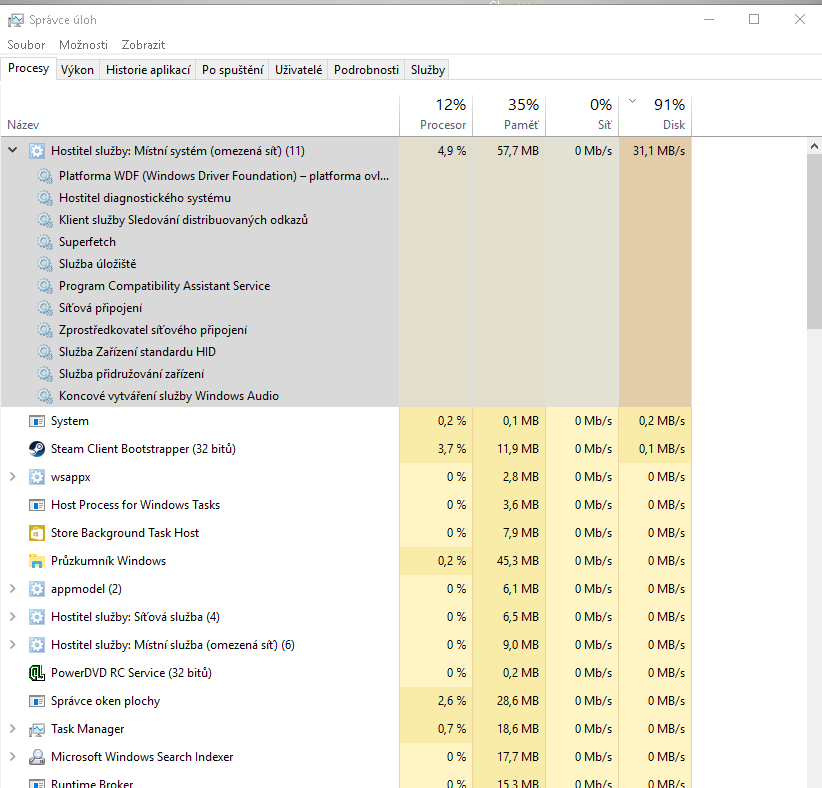
Task: Switch to the Výkon tab
Action: pyautogui.click(x=77, y=70)
